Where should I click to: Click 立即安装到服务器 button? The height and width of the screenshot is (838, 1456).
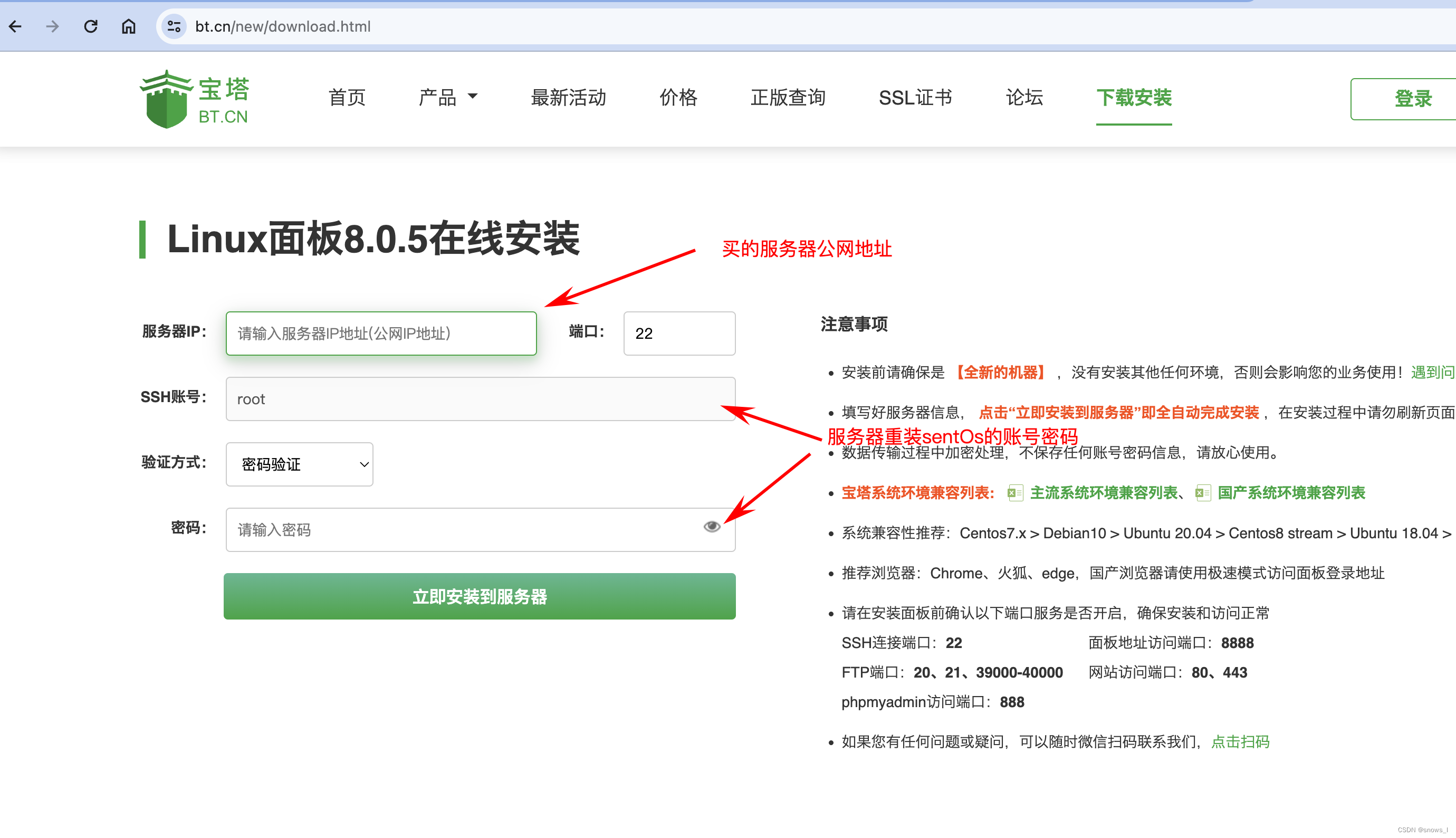pos(480,596)
